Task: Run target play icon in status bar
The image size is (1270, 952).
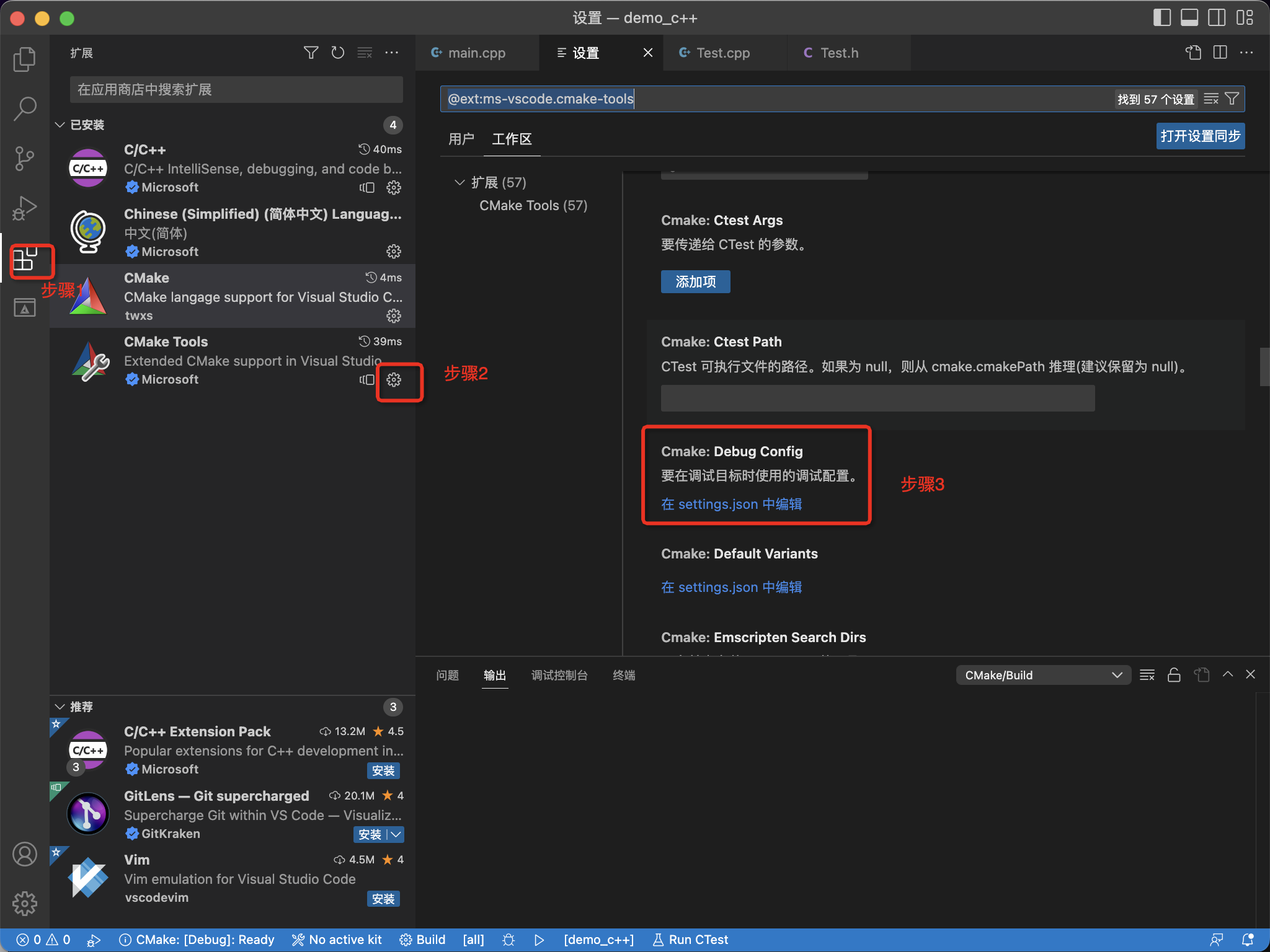Action: pyautogui.click(x=539, y=940)
